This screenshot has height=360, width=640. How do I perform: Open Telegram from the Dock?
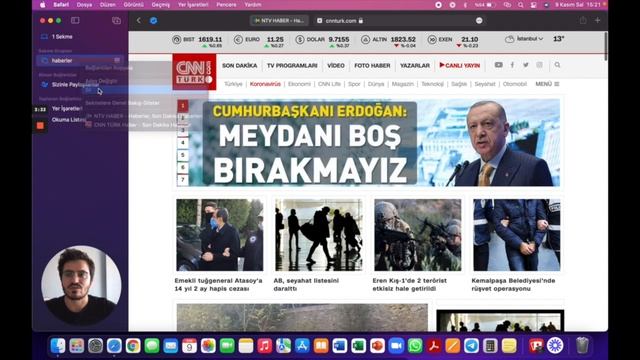click(x=471, y=346)
